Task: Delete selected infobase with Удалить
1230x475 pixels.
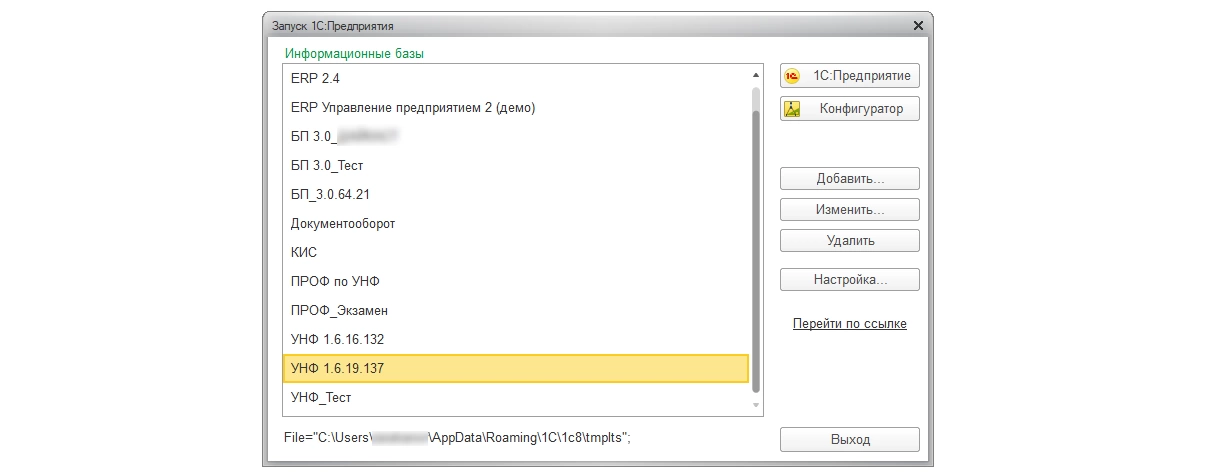Action: click(849, 241)
